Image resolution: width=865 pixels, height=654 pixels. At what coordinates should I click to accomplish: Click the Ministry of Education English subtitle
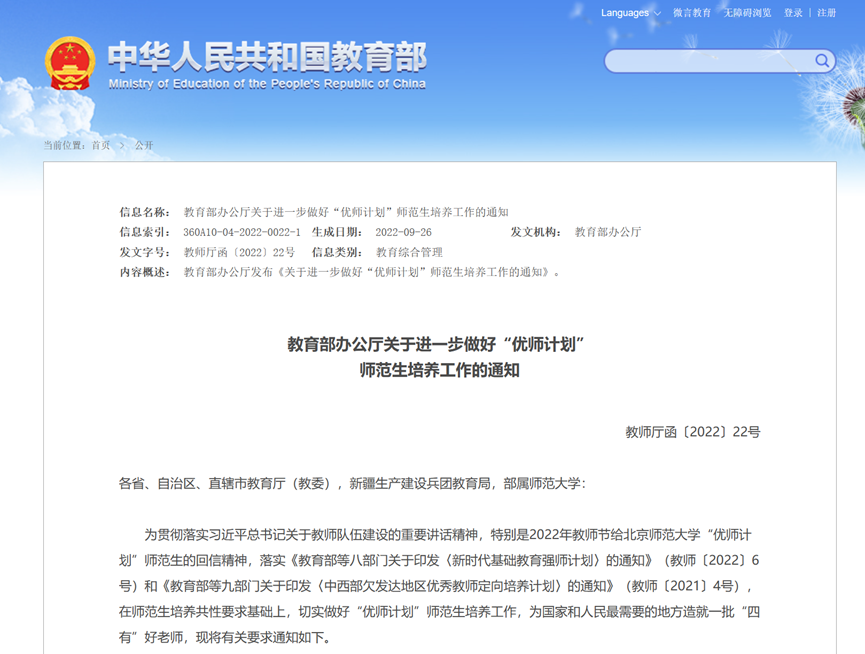[267, 84]
